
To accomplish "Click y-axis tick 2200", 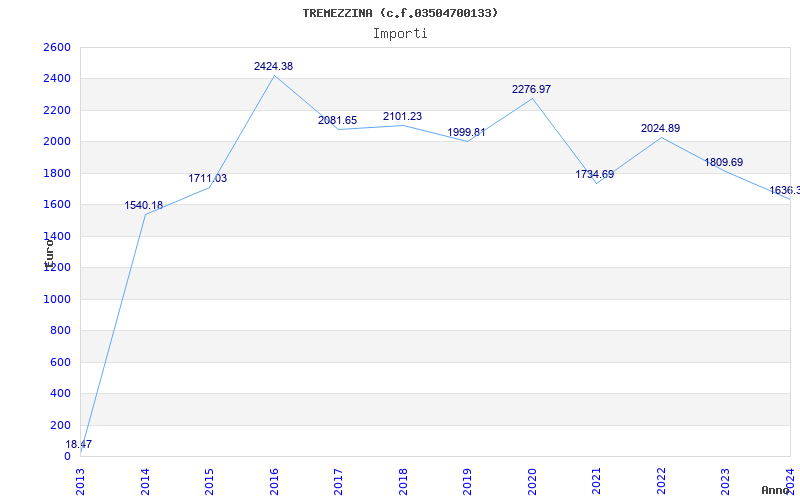I will coord(57,110).
